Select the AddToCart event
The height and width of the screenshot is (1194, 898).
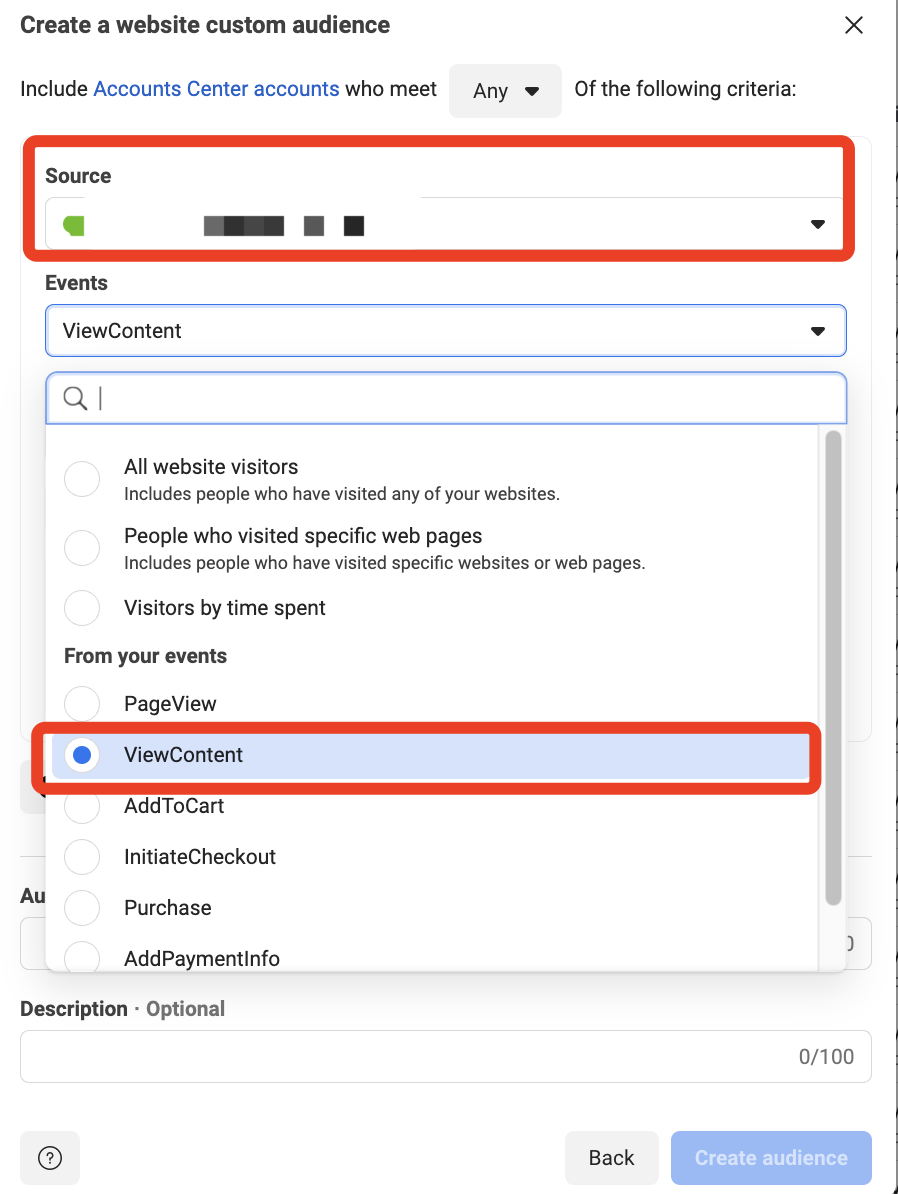click(x=82, y=806)
